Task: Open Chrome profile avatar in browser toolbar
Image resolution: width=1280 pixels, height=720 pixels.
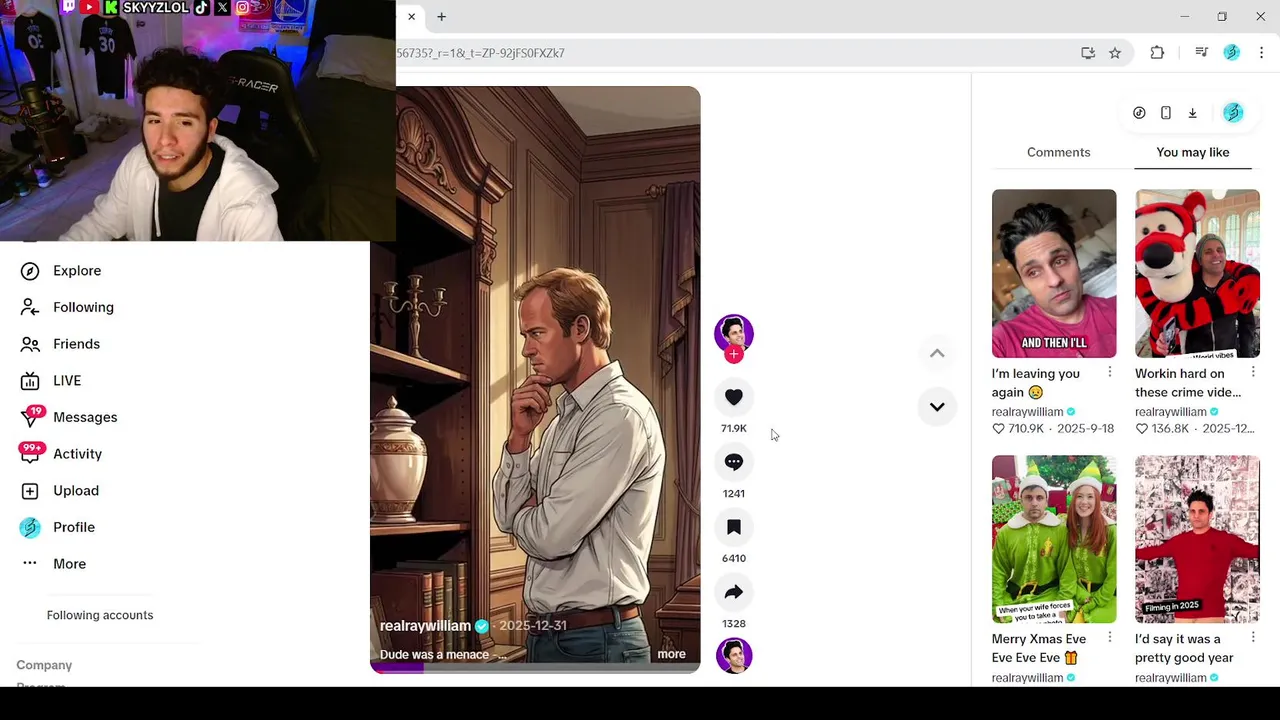Action: point(1232,53)
